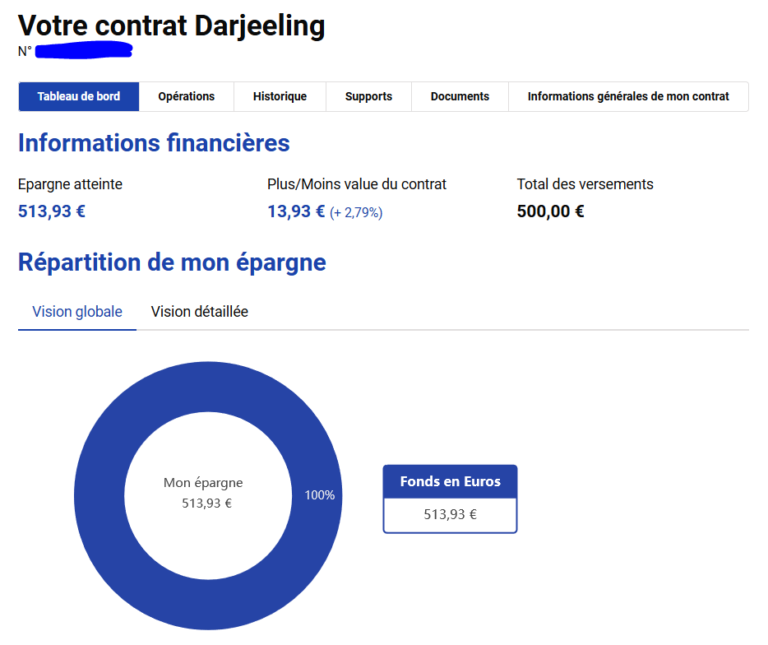This screenshot has width=768, height=645.
Task: Click the Total des versements 500,00 € amount
Action: point(550,211)
